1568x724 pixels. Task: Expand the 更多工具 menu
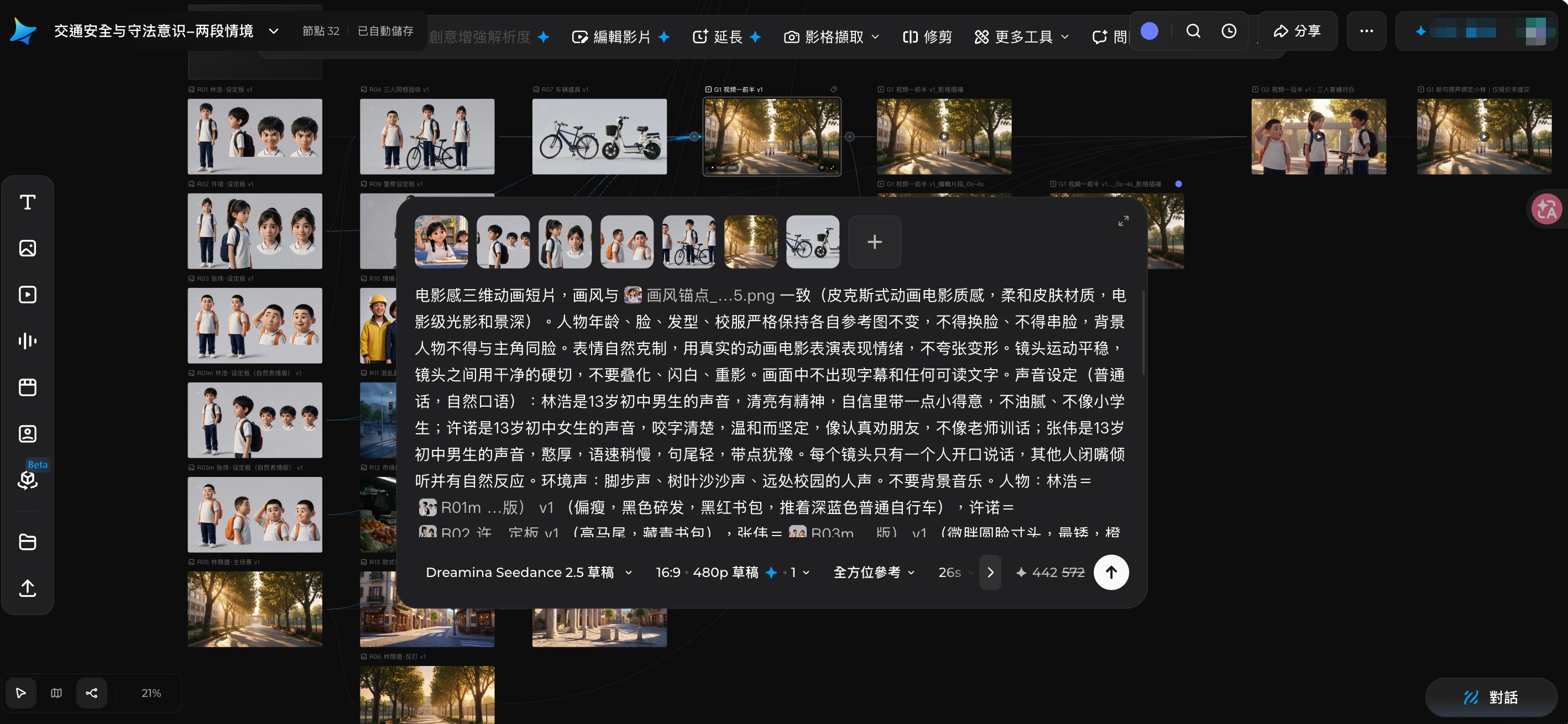coord(1021,37)
